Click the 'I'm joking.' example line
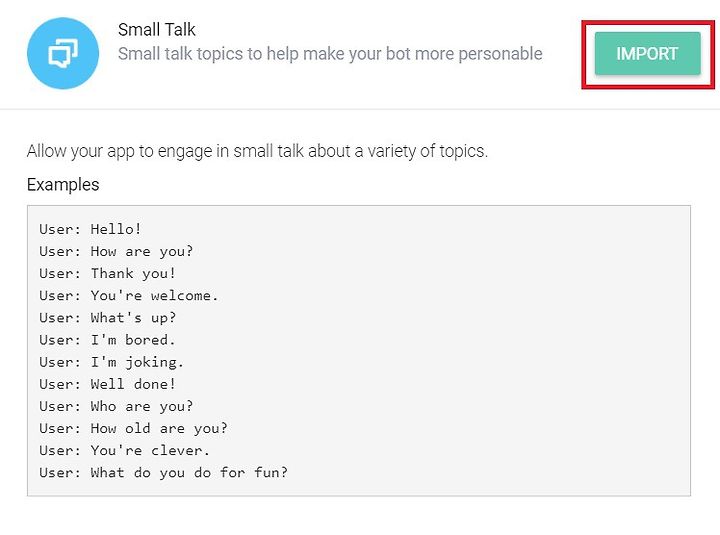Image resolution: width=720 pixels, height=535 pixels. [x=112, y=362]
